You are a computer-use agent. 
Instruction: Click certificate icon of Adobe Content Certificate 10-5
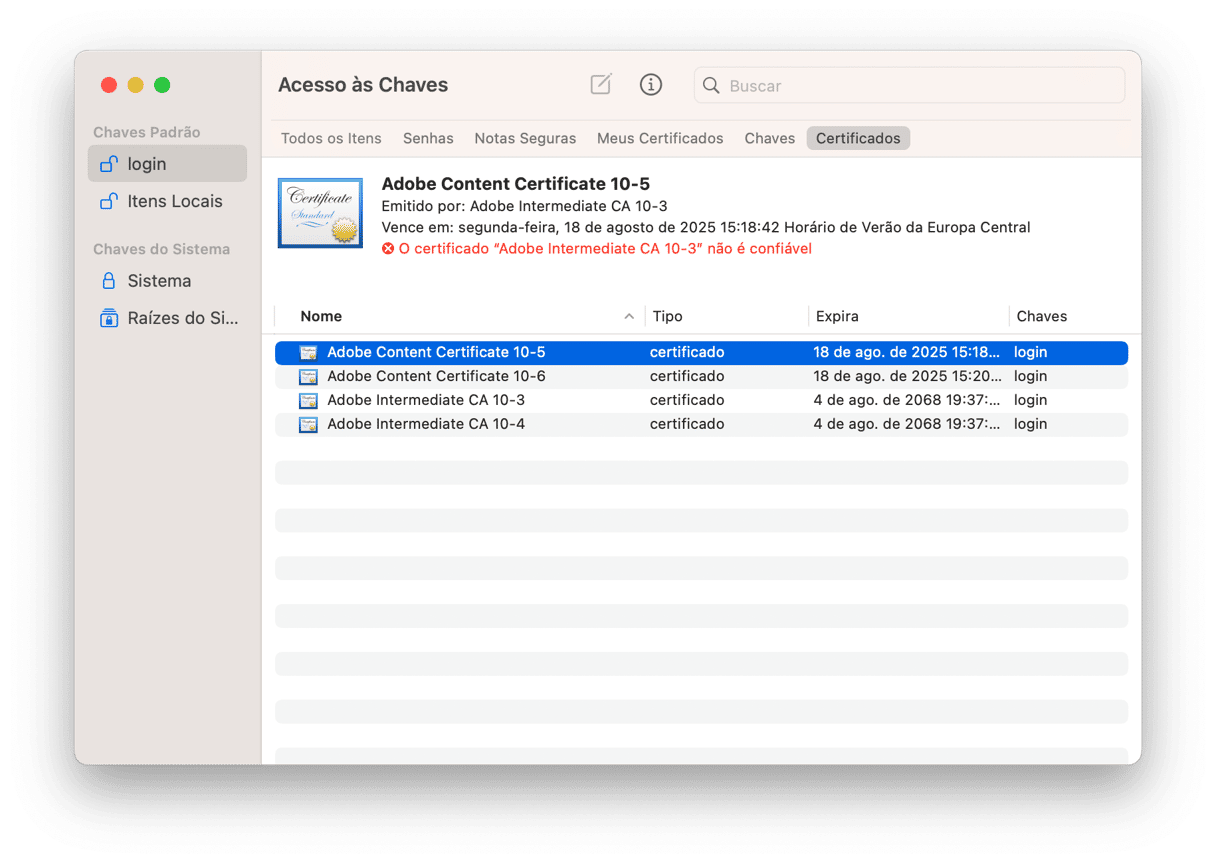[x=308, y=352]
